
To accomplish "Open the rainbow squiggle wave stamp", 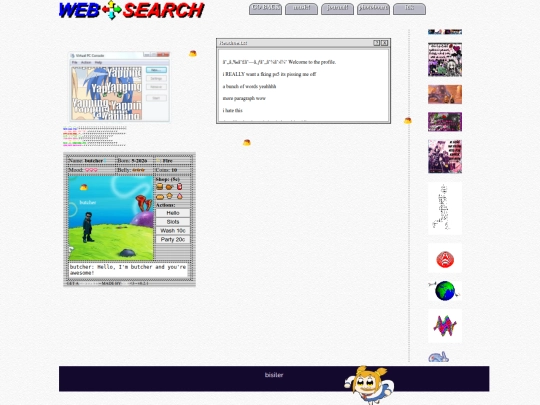I will [445, 326].
